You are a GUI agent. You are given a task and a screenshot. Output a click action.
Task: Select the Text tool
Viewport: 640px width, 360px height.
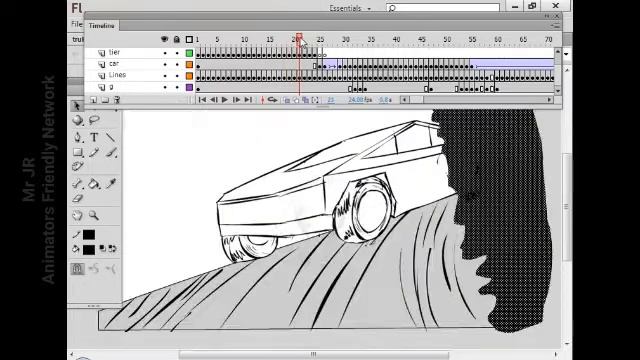pyautogui.click(x=94, y=137)
